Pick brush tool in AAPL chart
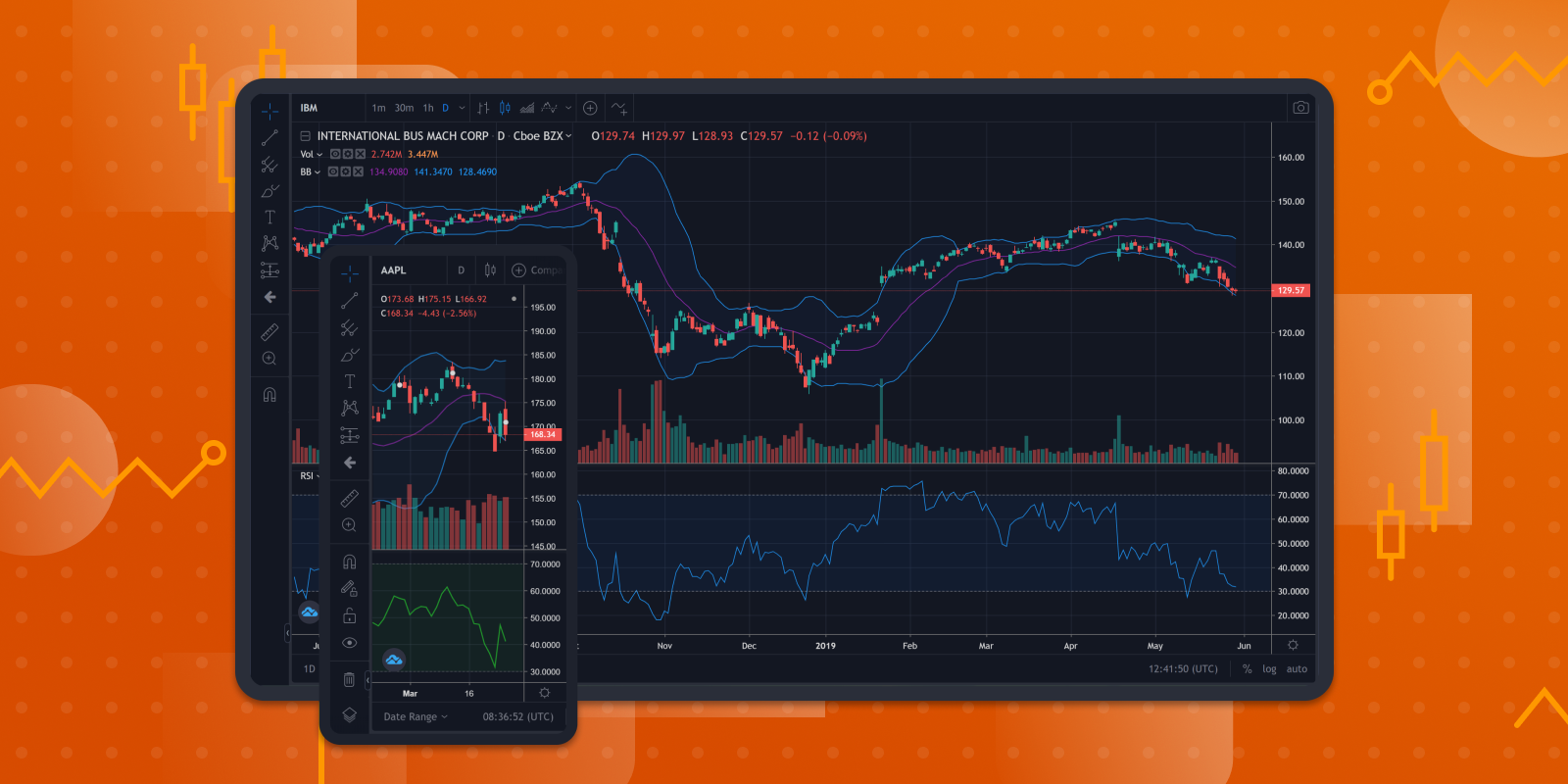This screenshot has width=1568, height=784. click(x=350, y=355)
